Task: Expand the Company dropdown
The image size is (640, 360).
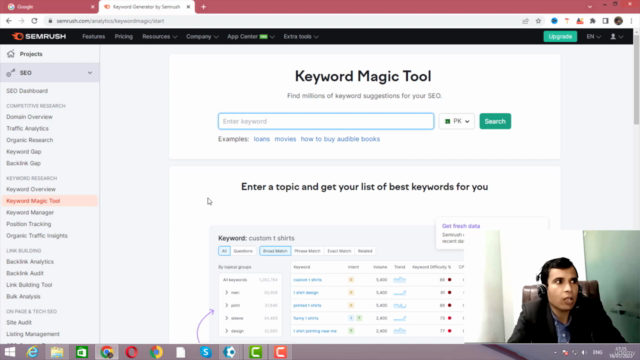Action: point(202,36)
